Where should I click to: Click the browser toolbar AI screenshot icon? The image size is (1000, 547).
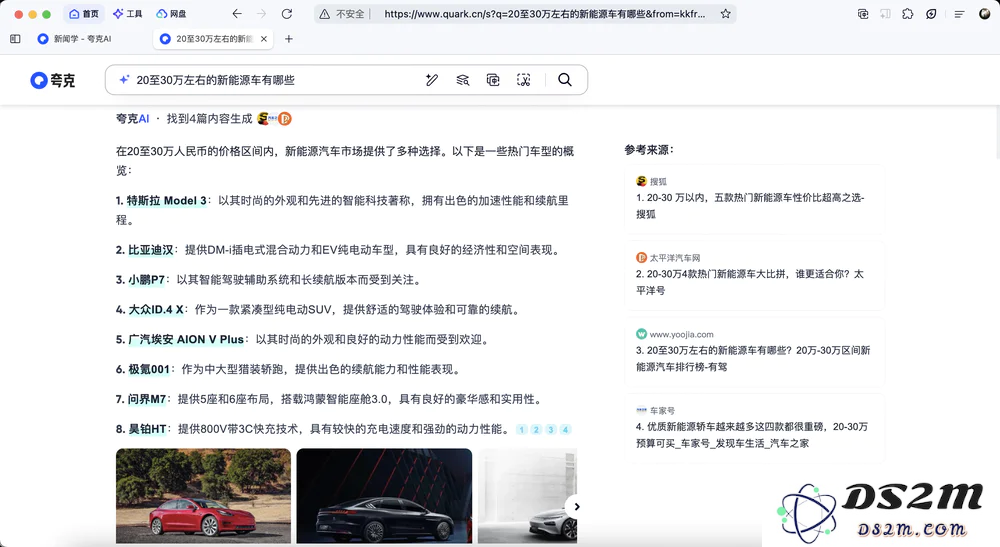(863, 13)
